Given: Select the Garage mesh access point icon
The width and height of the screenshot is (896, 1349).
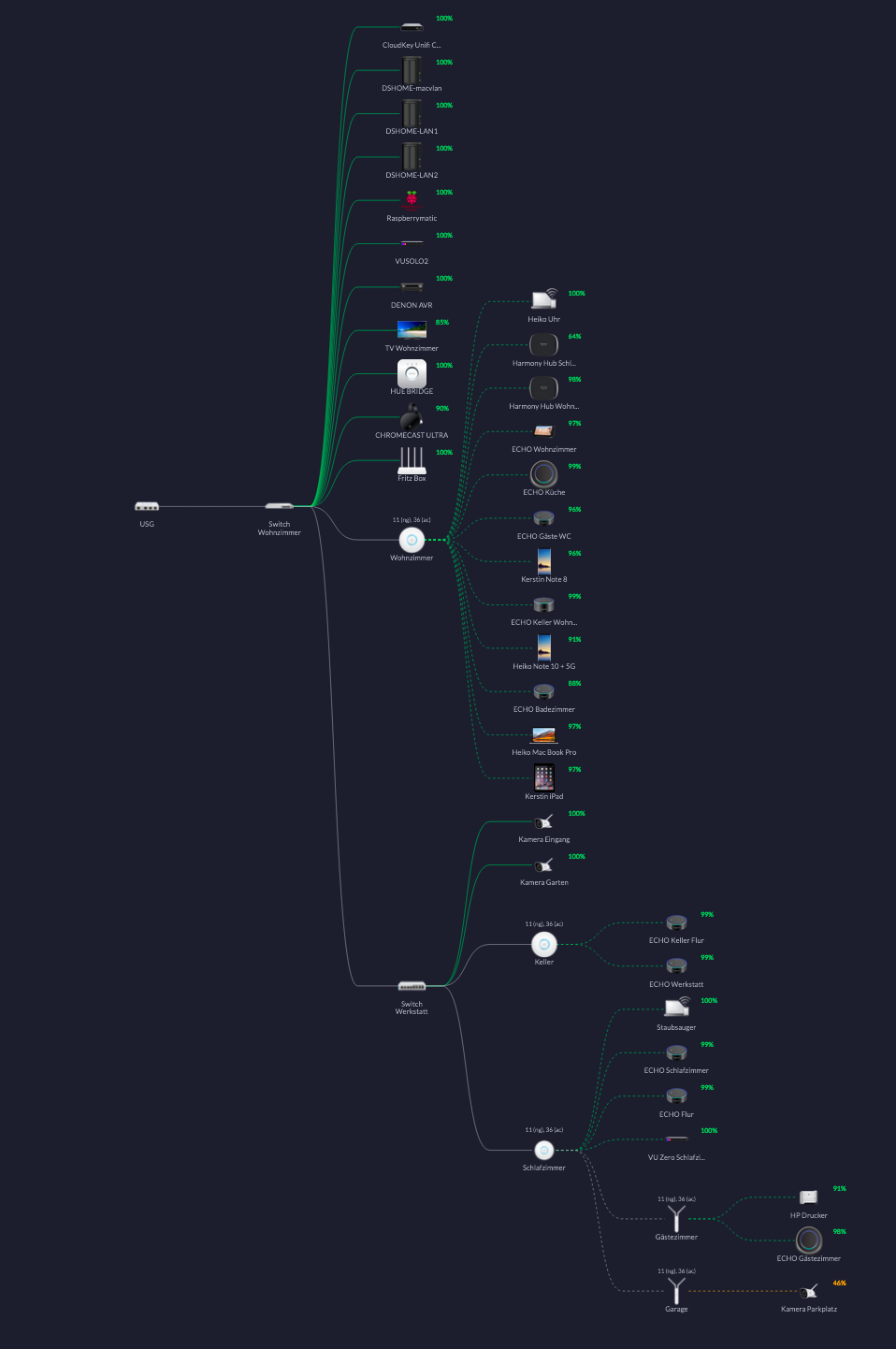Looking at the screenshot, I should (x=676, y=1290).
